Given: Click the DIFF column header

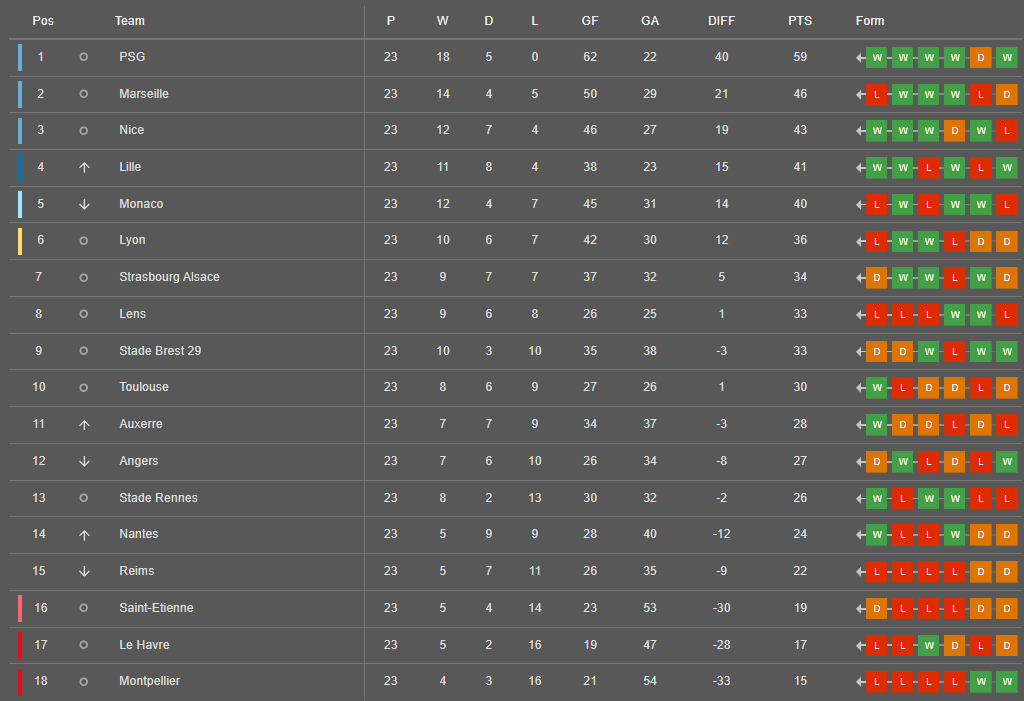Looking at the screenshot, I should [721, 21].
